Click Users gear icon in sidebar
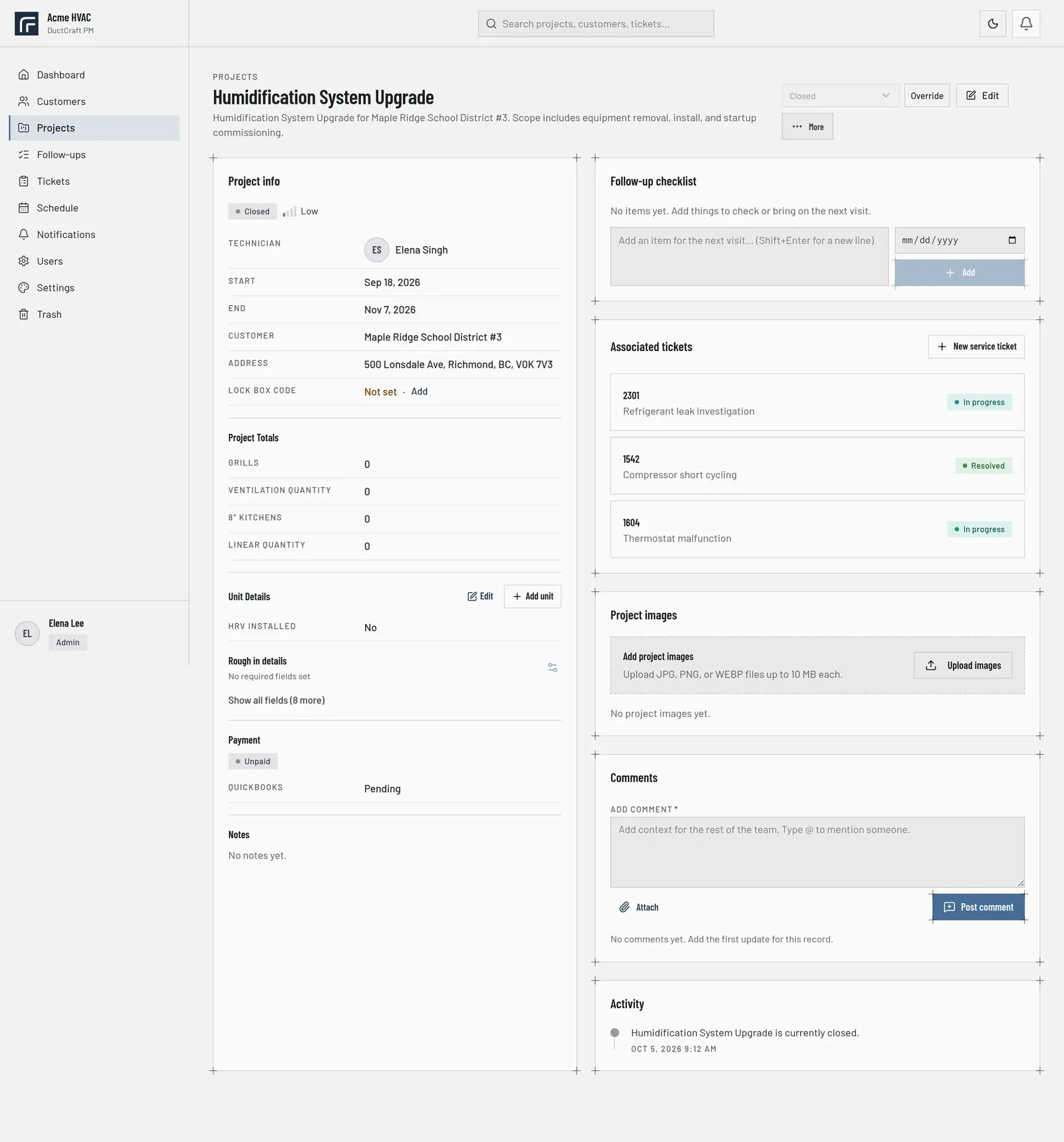The width and height of the screenshot is (1064, 1142). [24, 261]
